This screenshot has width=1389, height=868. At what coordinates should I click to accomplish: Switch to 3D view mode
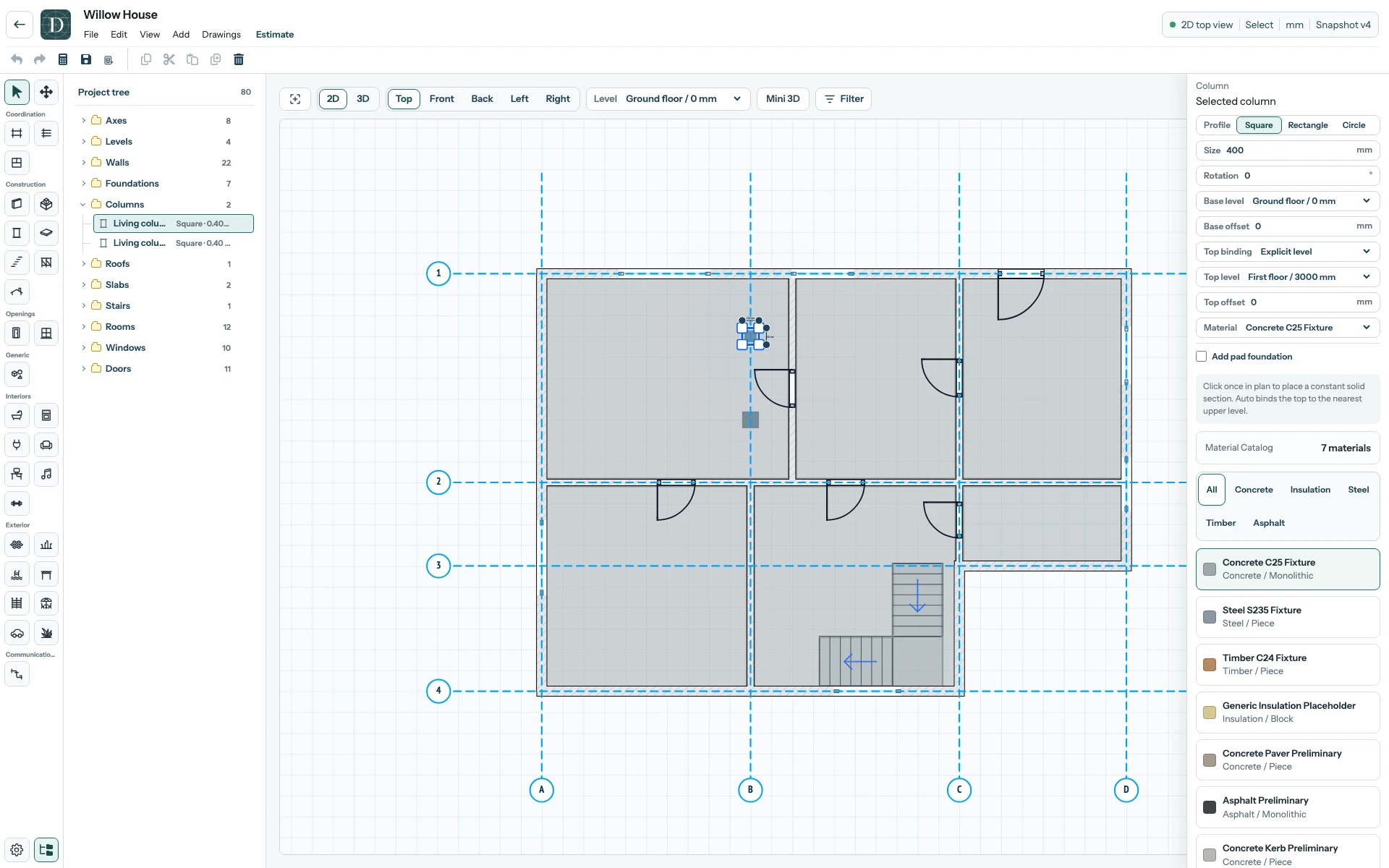point(363,99)
